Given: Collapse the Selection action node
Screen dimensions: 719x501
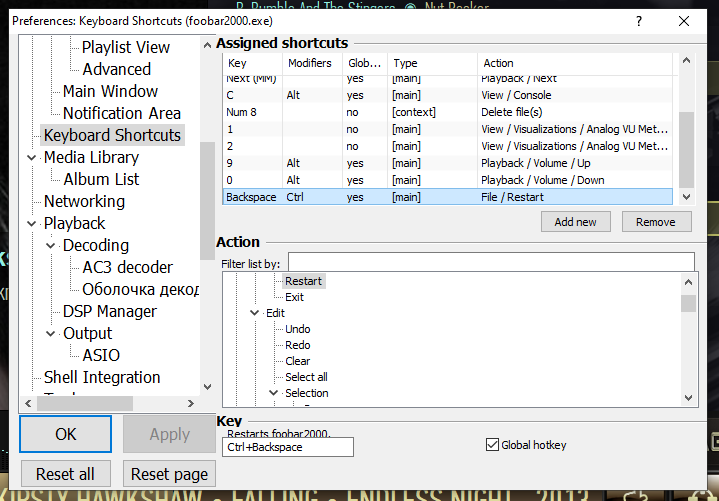Looking at the screenshot, I should 274,393.
